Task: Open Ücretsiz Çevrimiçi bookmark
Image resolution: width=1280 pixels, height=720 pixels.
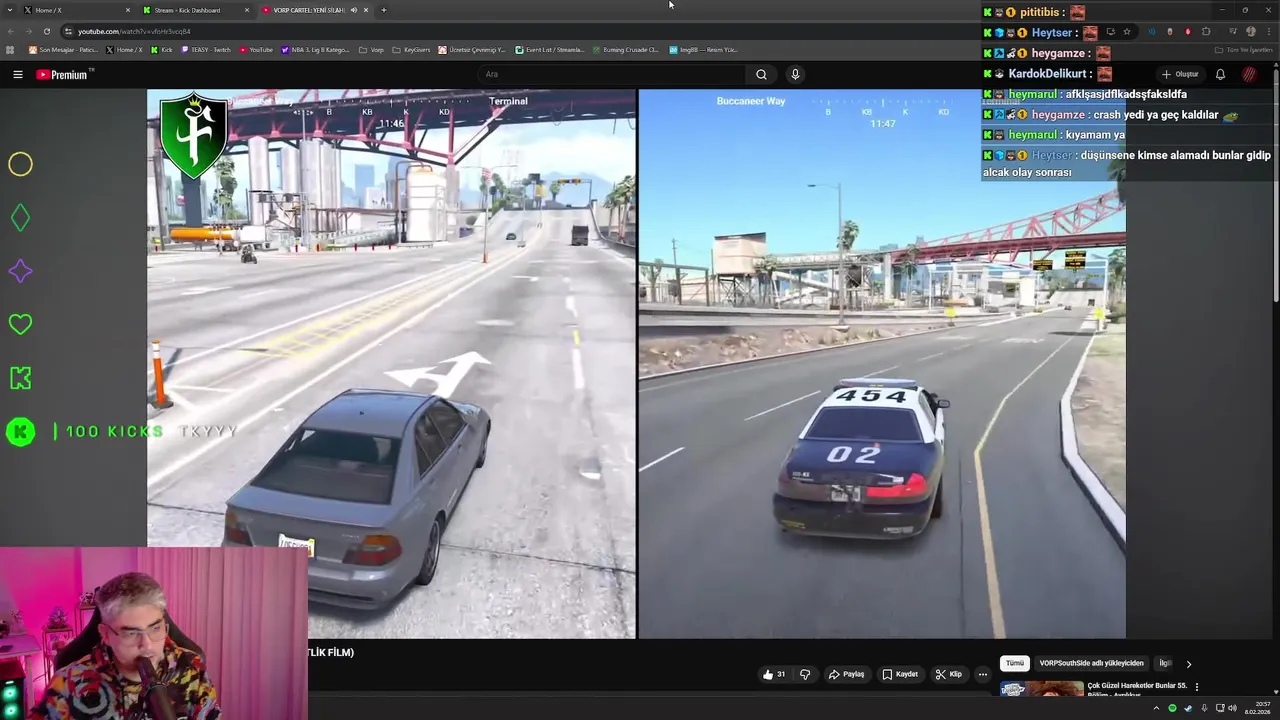Action: (x=473, y=49)
